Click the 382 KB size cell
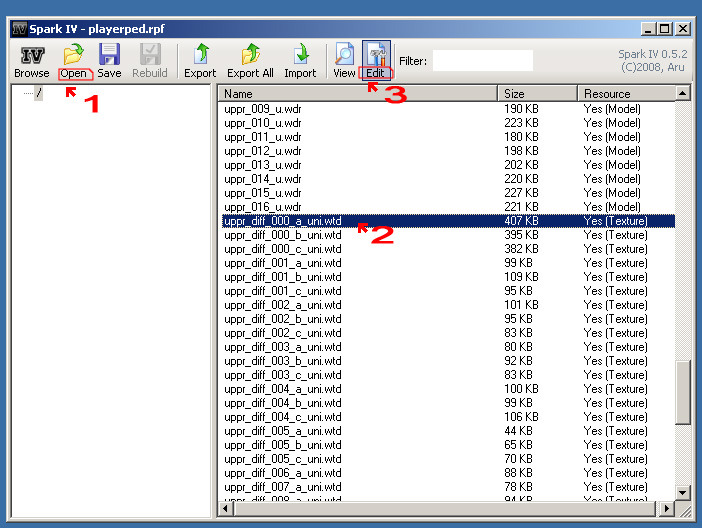This screenshot has width=702, height=528. pos(521,249)
